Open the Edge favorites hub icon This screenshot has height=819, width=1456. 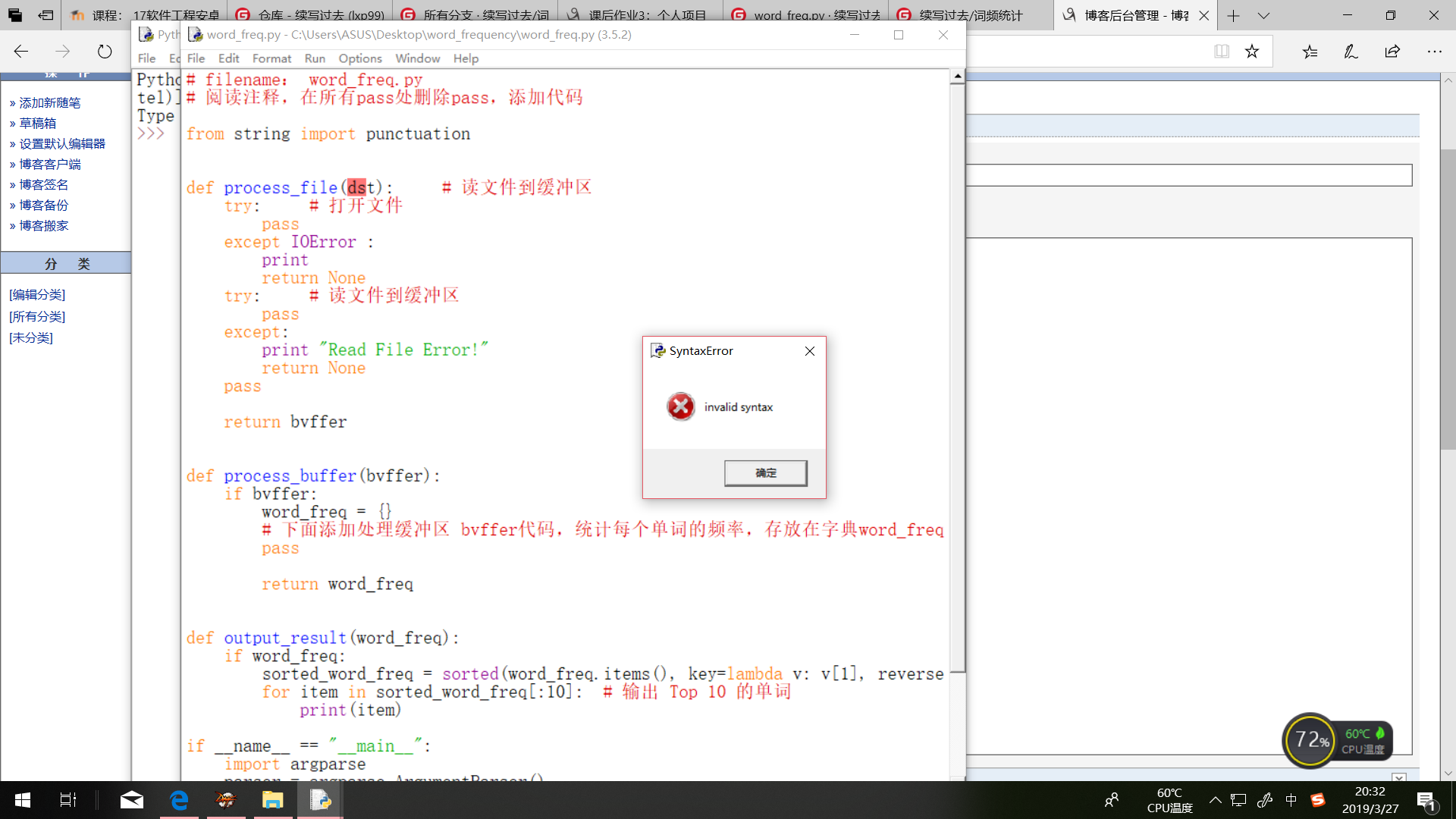tap(1310, 52)
